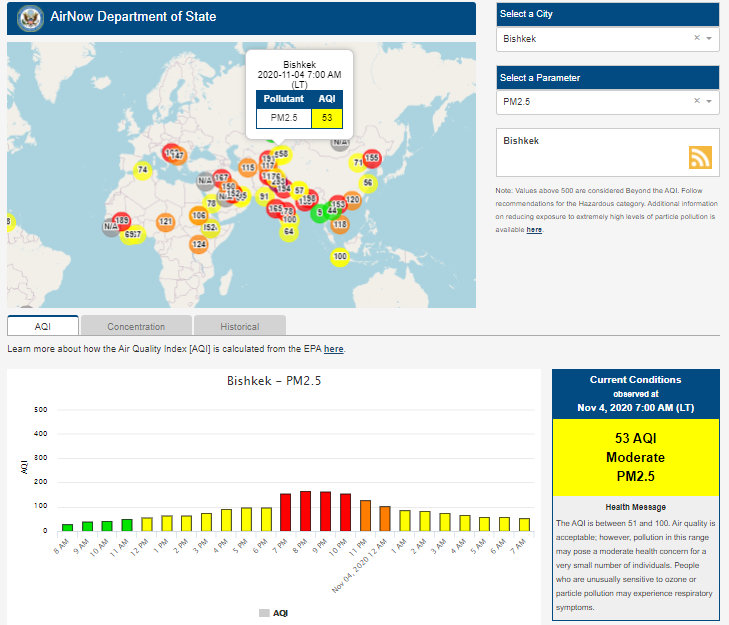Clear the Bishkek city selection

point(697,38)
